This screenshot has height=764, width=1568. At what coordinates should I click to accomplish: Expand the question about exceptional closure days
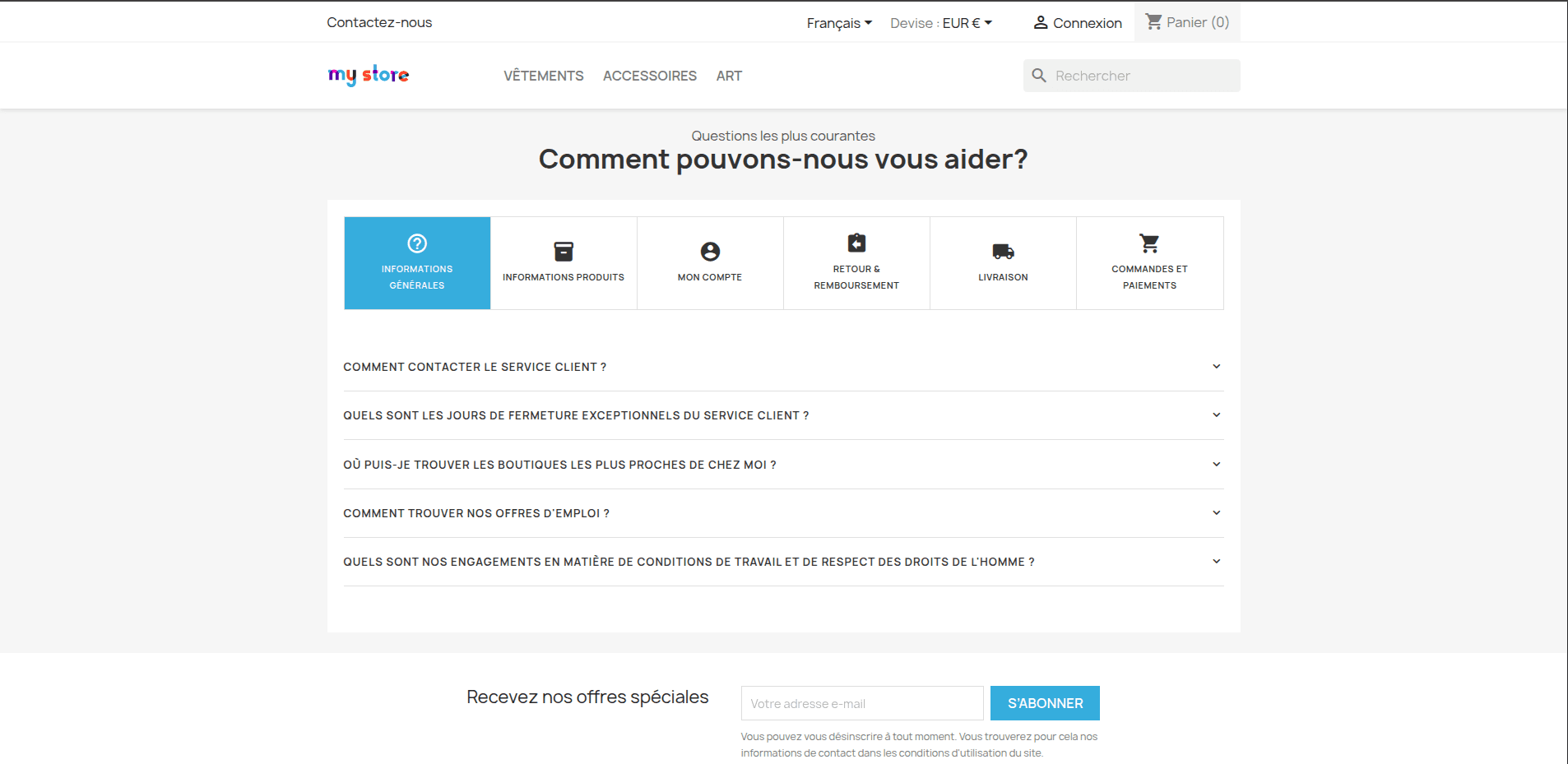783,415
